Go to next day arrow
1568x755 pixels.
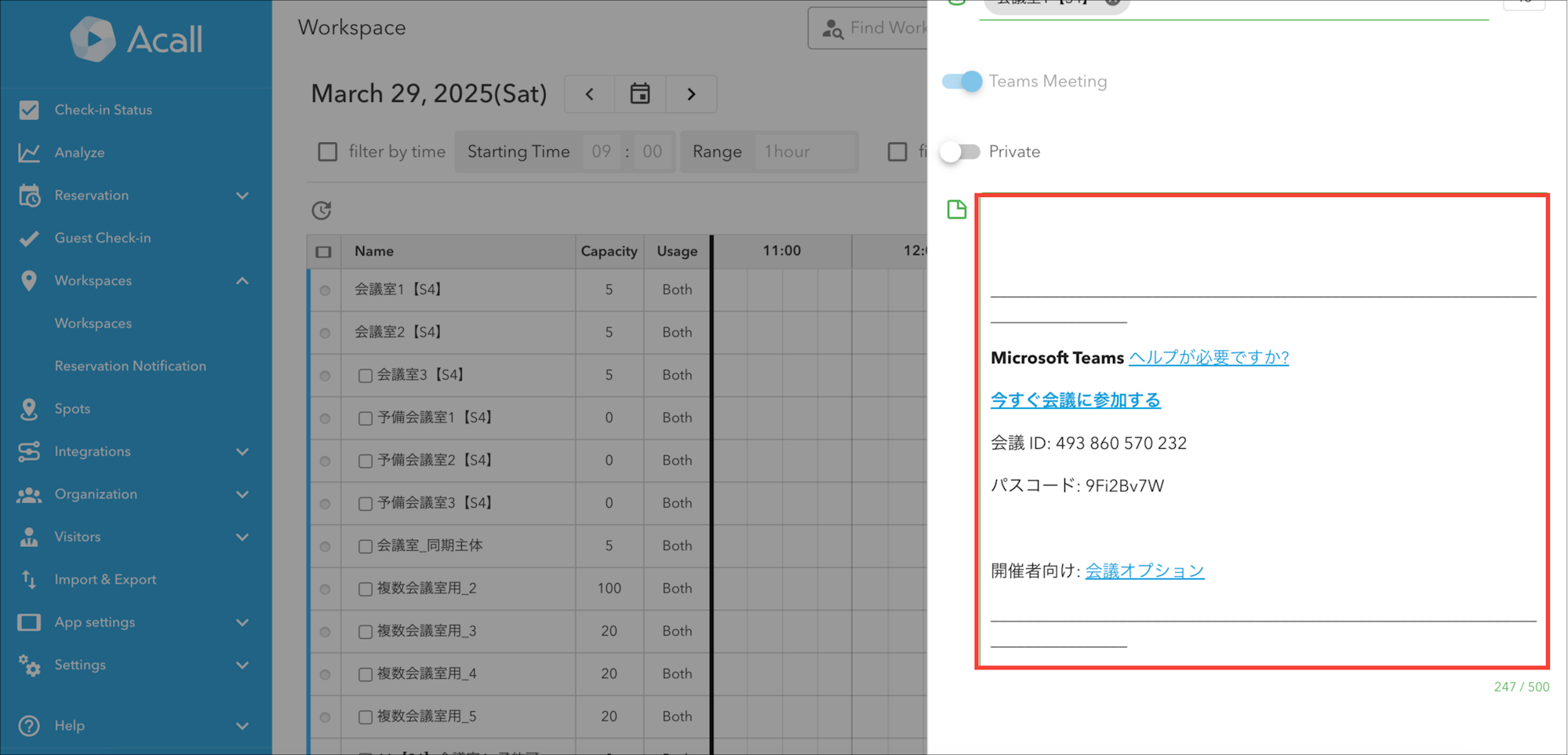pos(691,94)
